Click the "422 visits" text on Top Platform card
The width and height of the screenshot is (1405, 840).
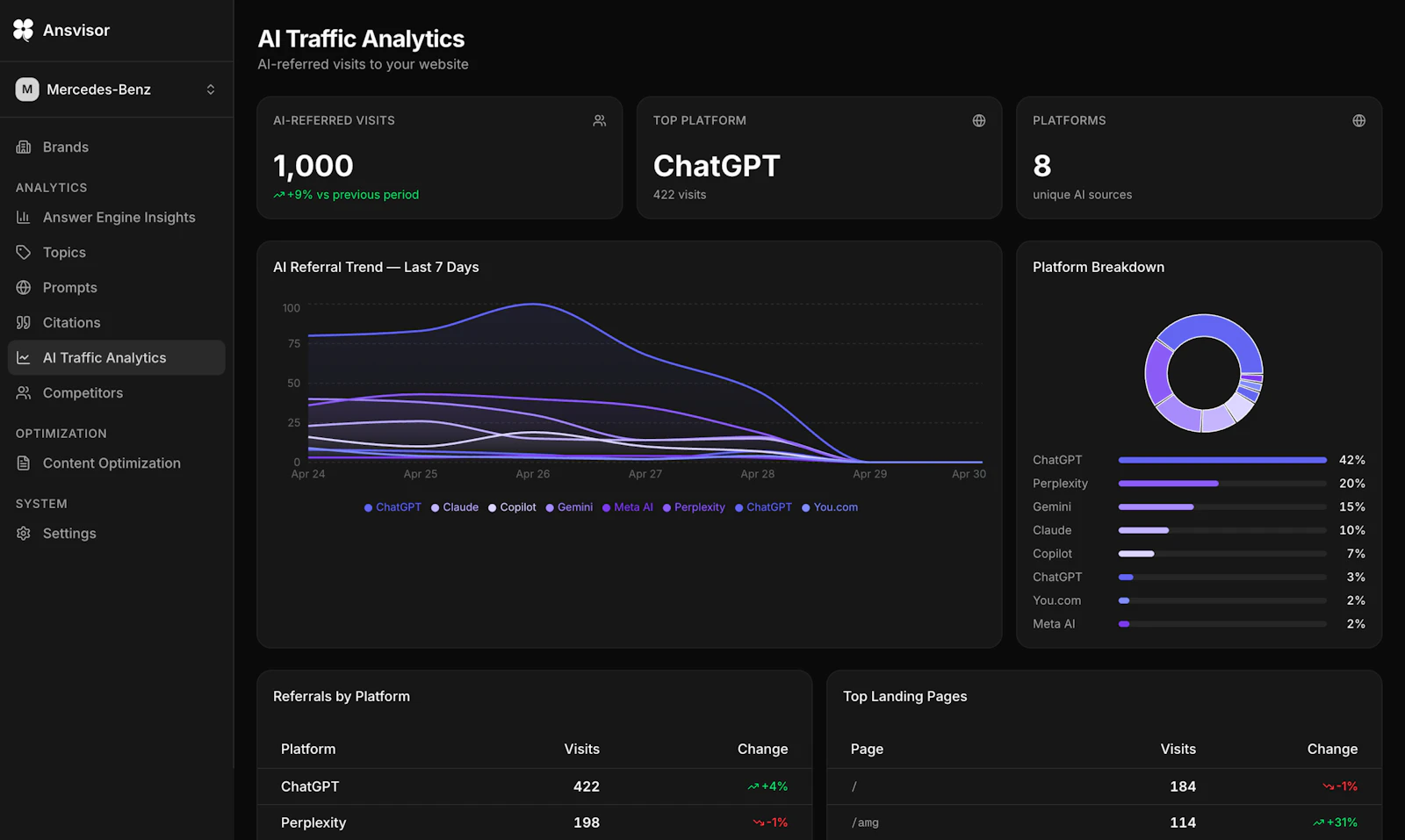click(680, 195)
